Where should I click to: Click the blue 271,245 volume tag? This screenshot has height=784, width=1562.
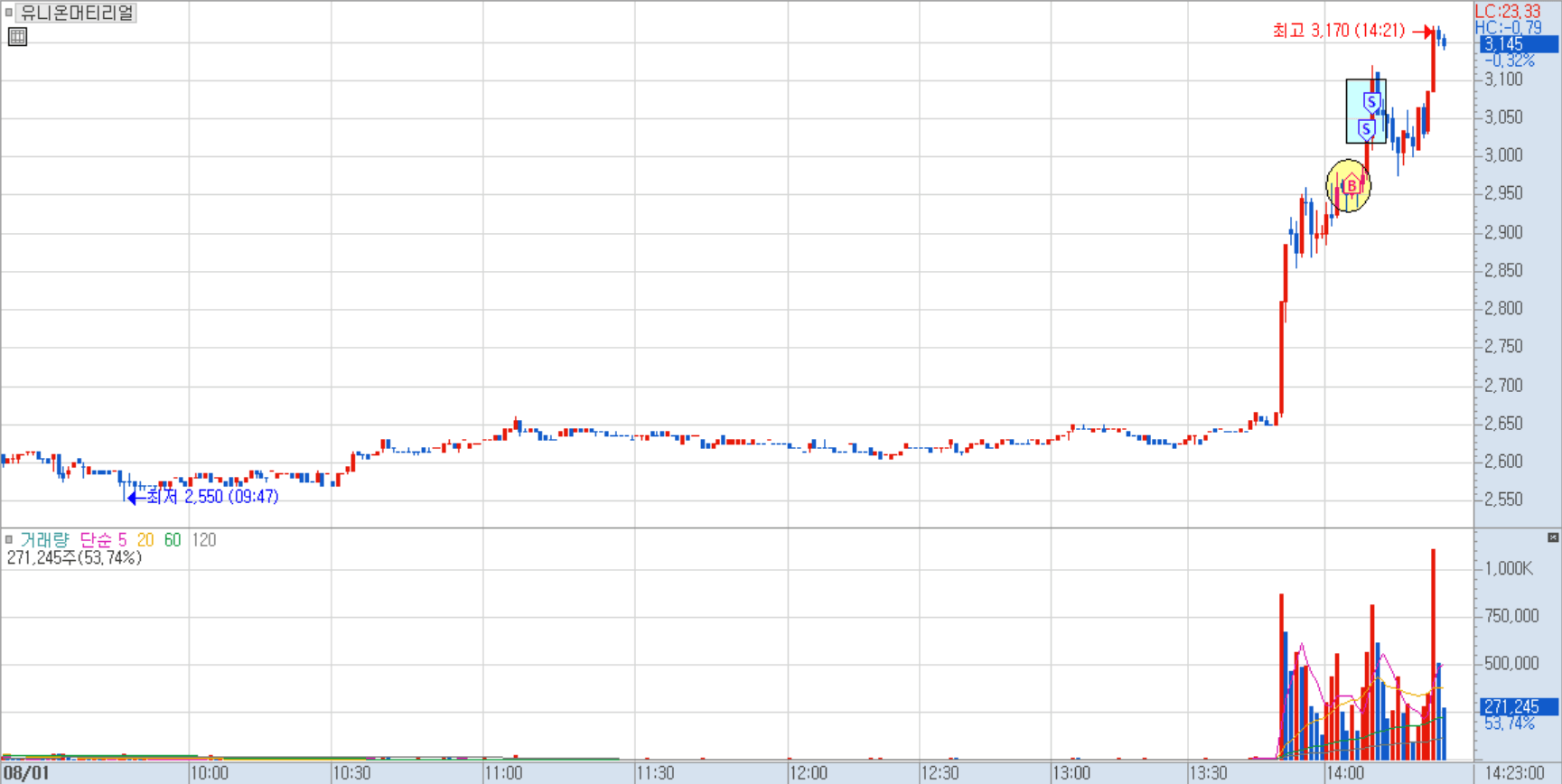(1519, 706)
